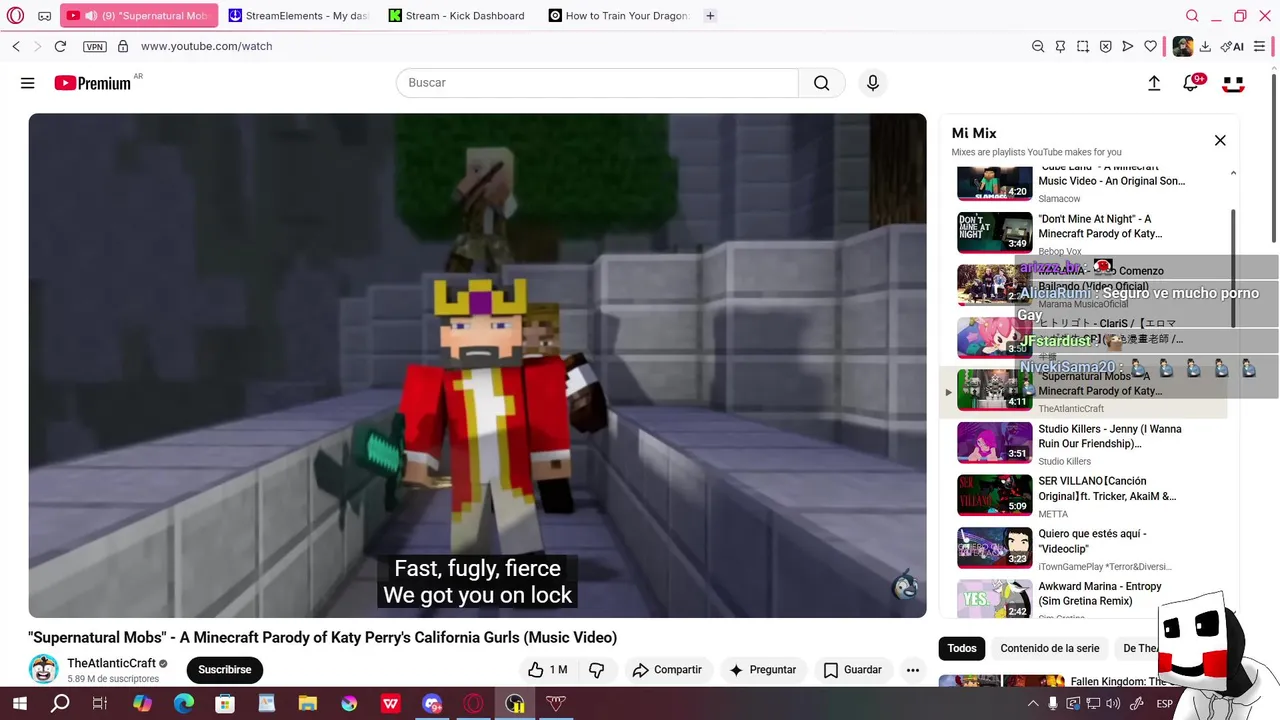This screenshot has height=720, width=1280.
Task: Open Opera Flow send icon
Action: point(1128,46)
